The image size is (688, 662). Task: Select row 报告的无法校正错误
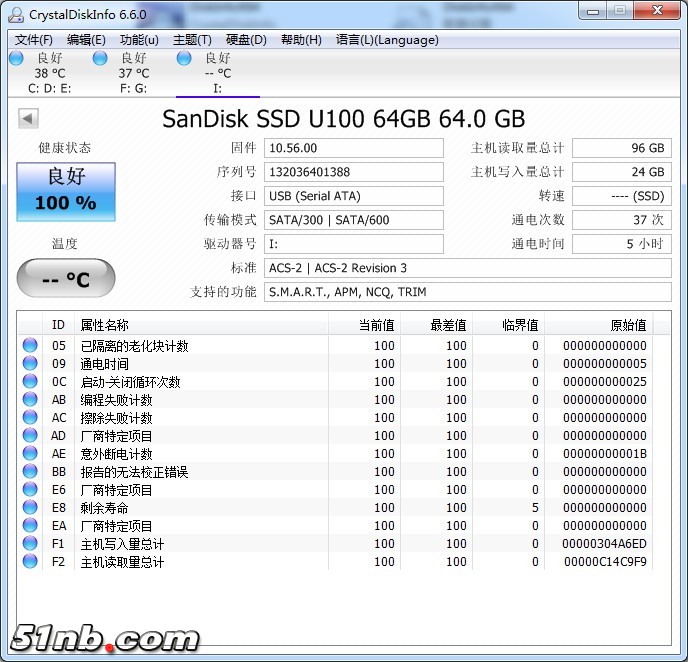point(336,471)
